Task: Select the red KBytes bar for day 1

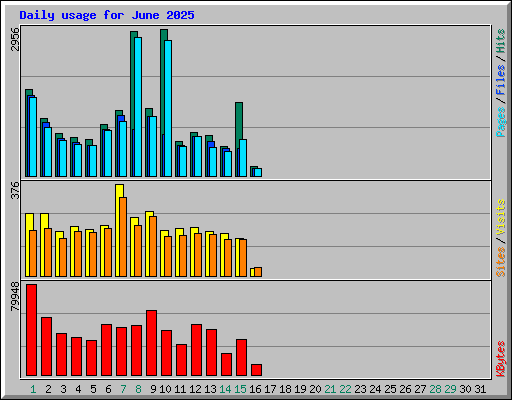Action: pos(31,330)
